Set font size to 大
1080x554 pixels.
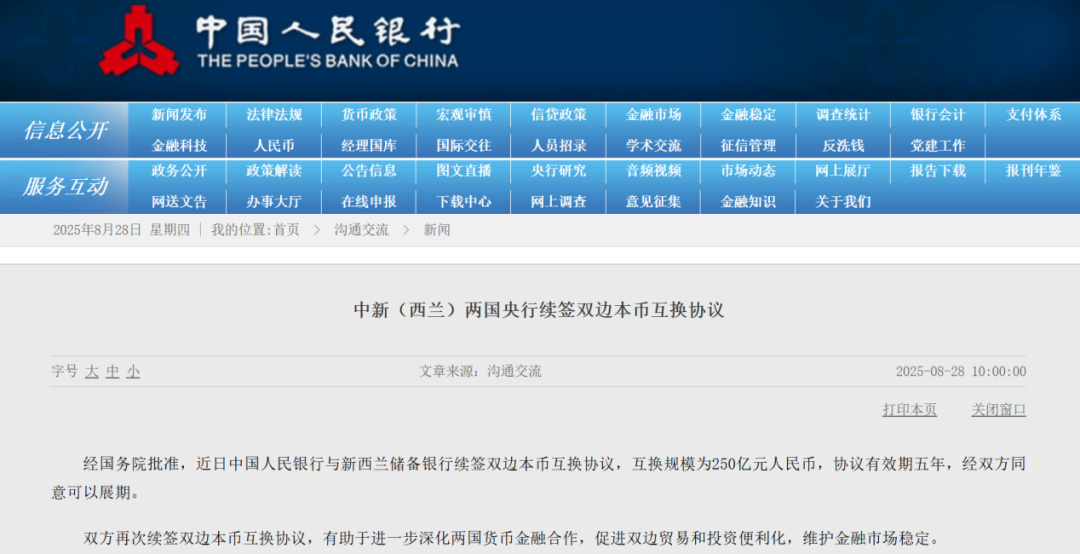coord(92,372)
